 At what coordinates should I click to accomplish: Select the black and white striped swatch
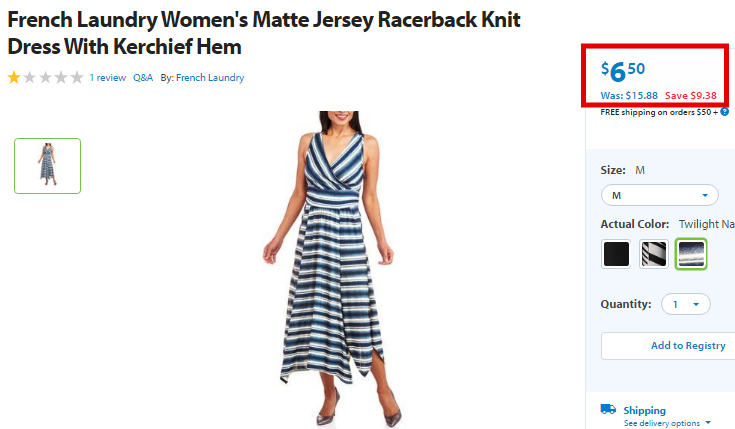(653, 254)
